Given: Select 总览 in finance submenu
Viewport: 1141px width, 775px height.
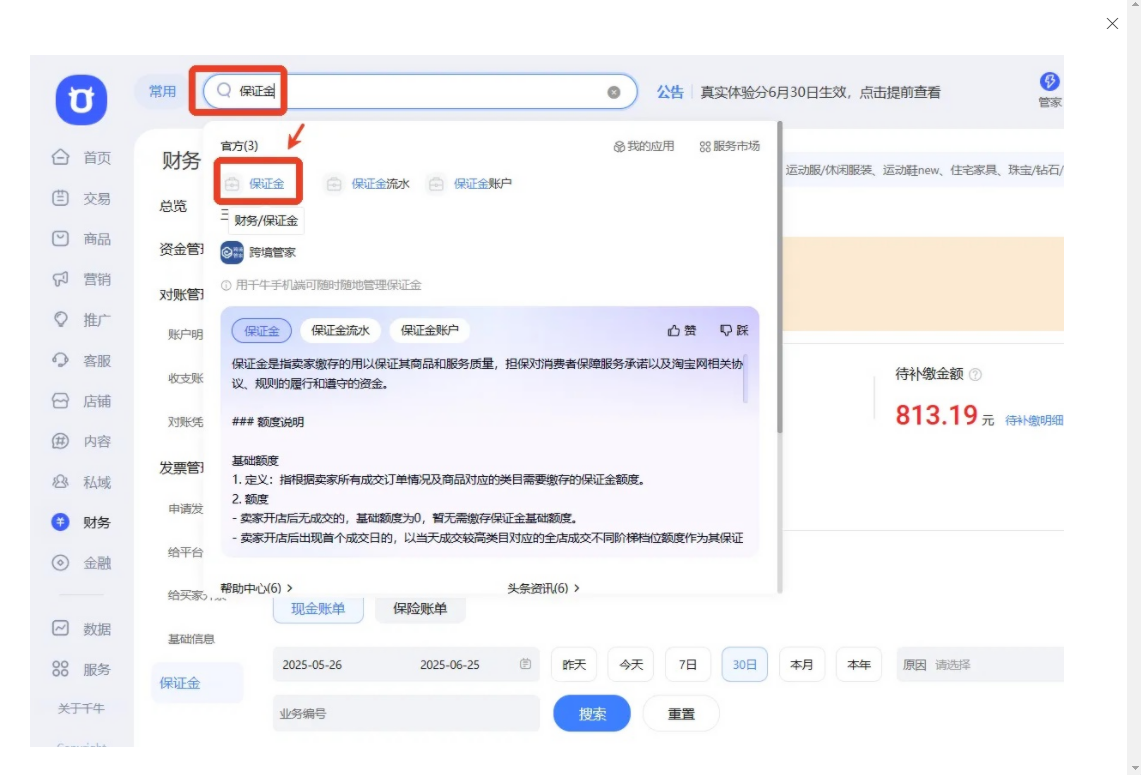Looking at the screenshot, I should click(x=173, y=206).
